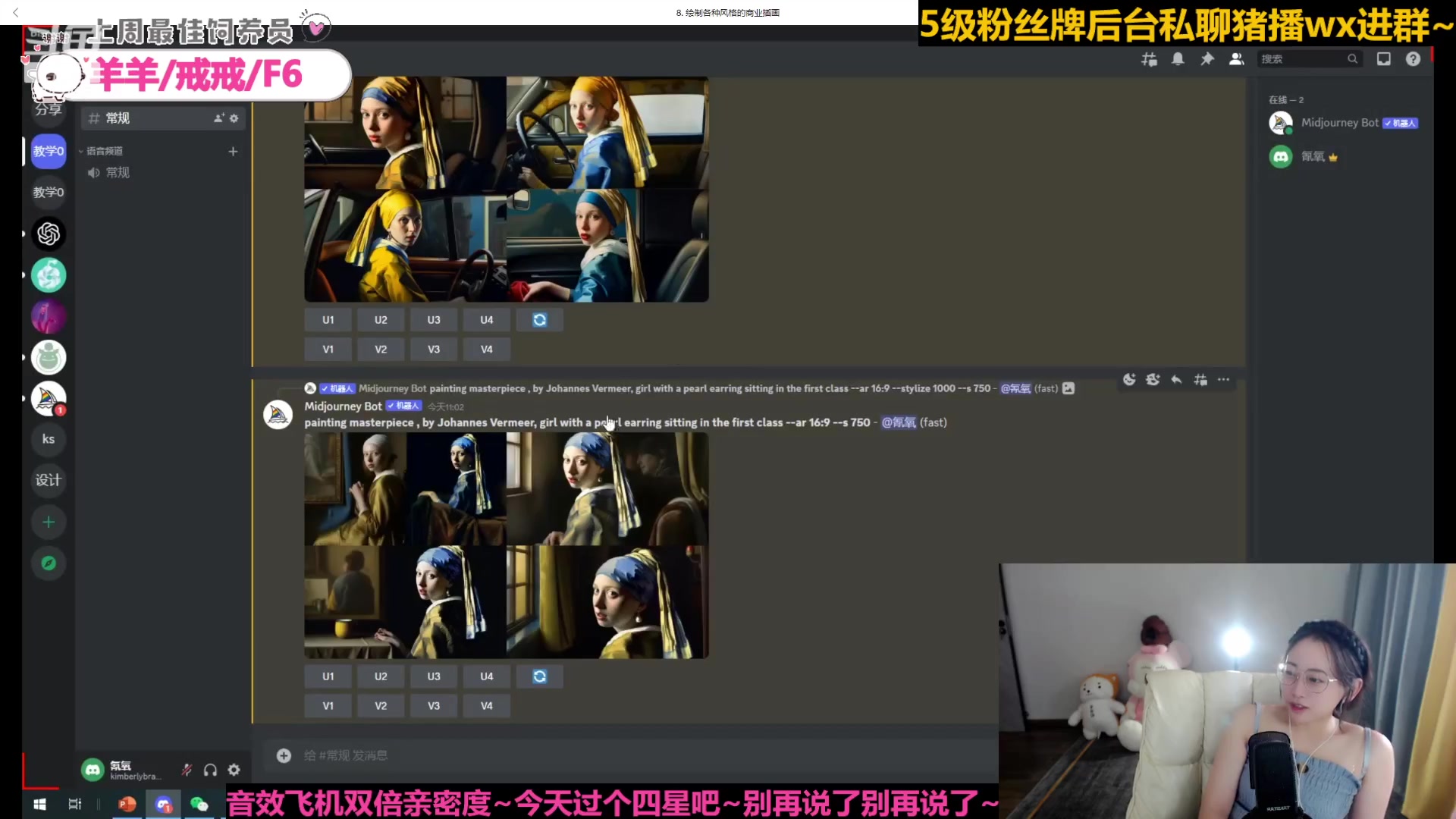Upscale the first image with U1

click(328, 676)
